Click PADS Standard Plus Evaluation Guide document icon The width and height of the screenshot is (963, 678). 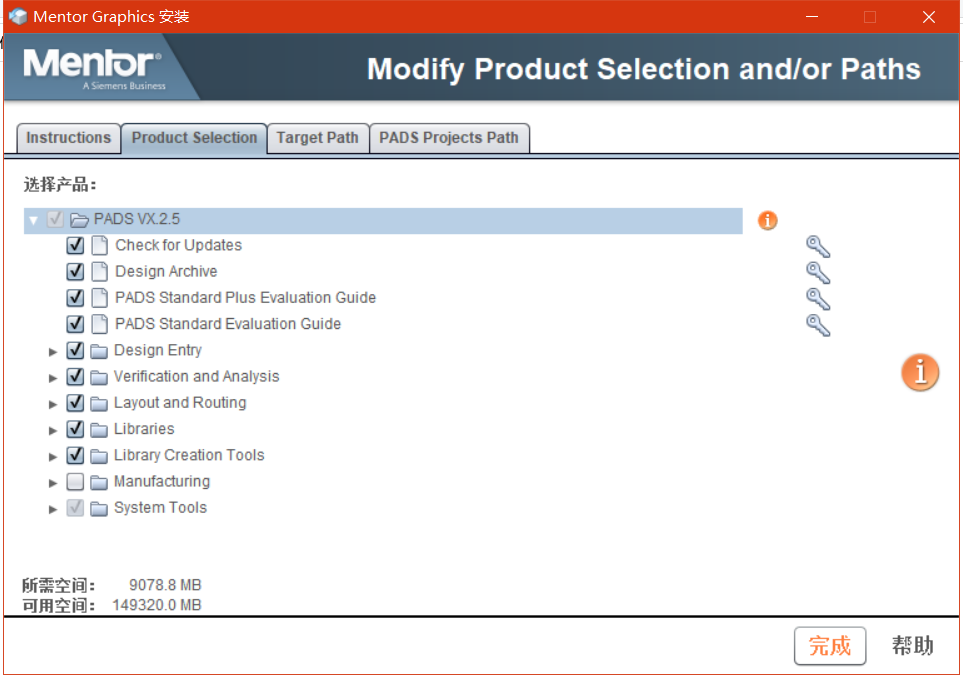pyautogui.click(x=99, y=298)
